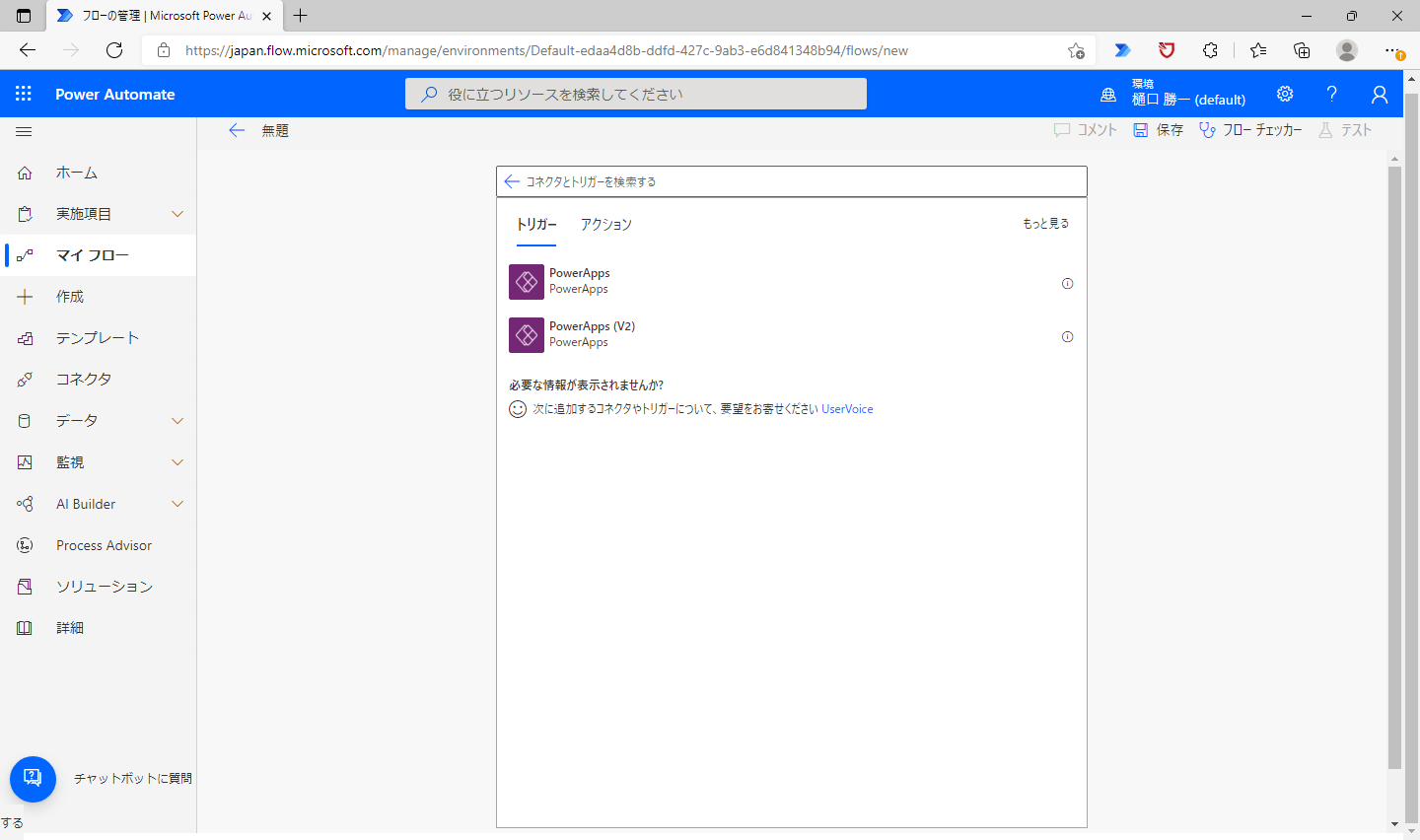This screenshot has width=1420, height=840.
Task: Open the account profile icon in header
Action: click(1380, 94)
